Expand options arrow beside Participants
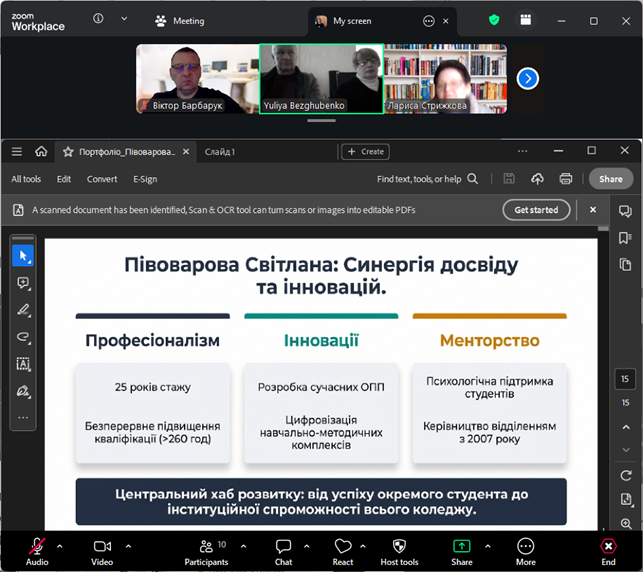The image size is (643, 572). (244, 546)
